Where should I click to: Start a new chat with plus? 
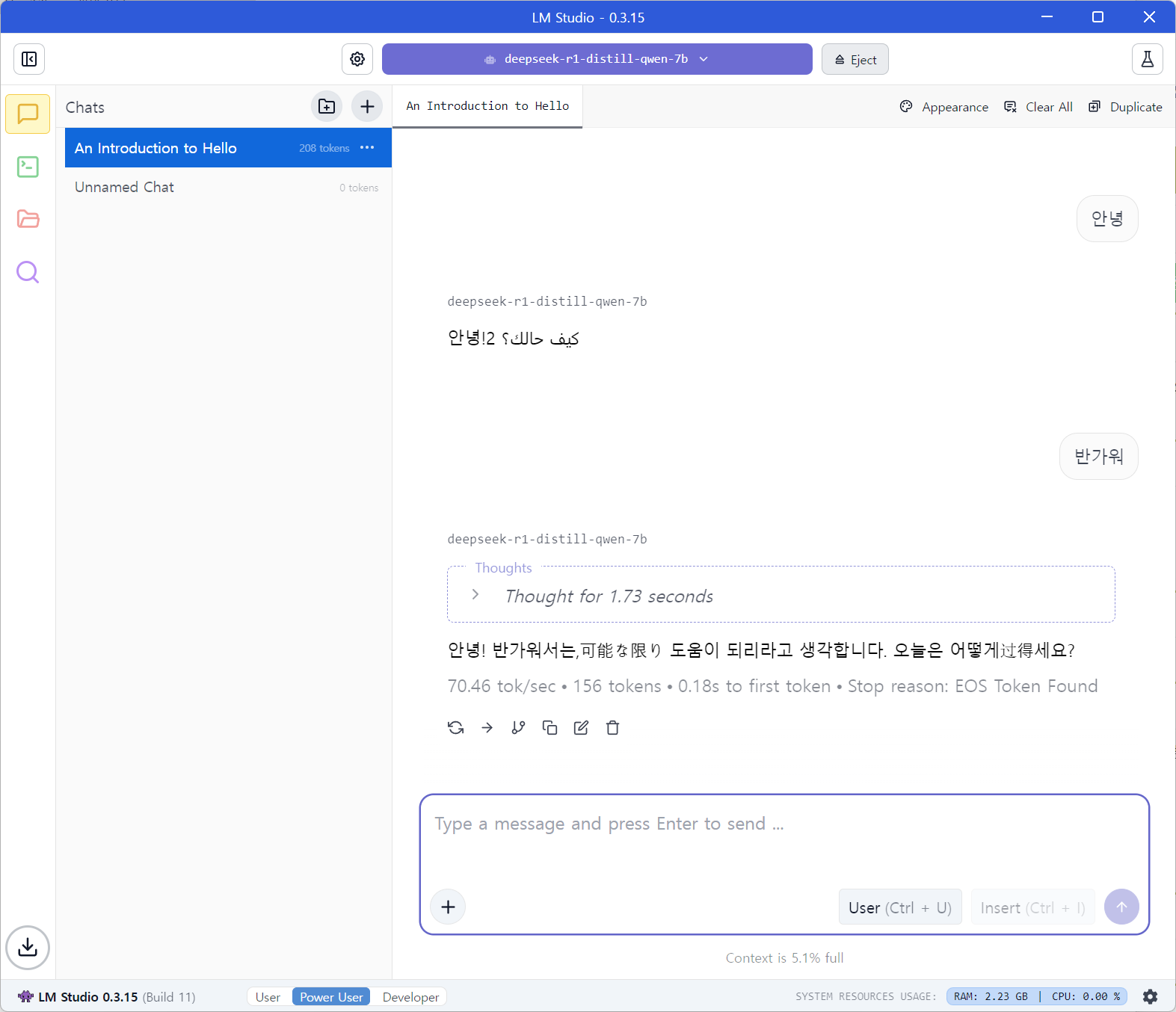click(367, 106)
